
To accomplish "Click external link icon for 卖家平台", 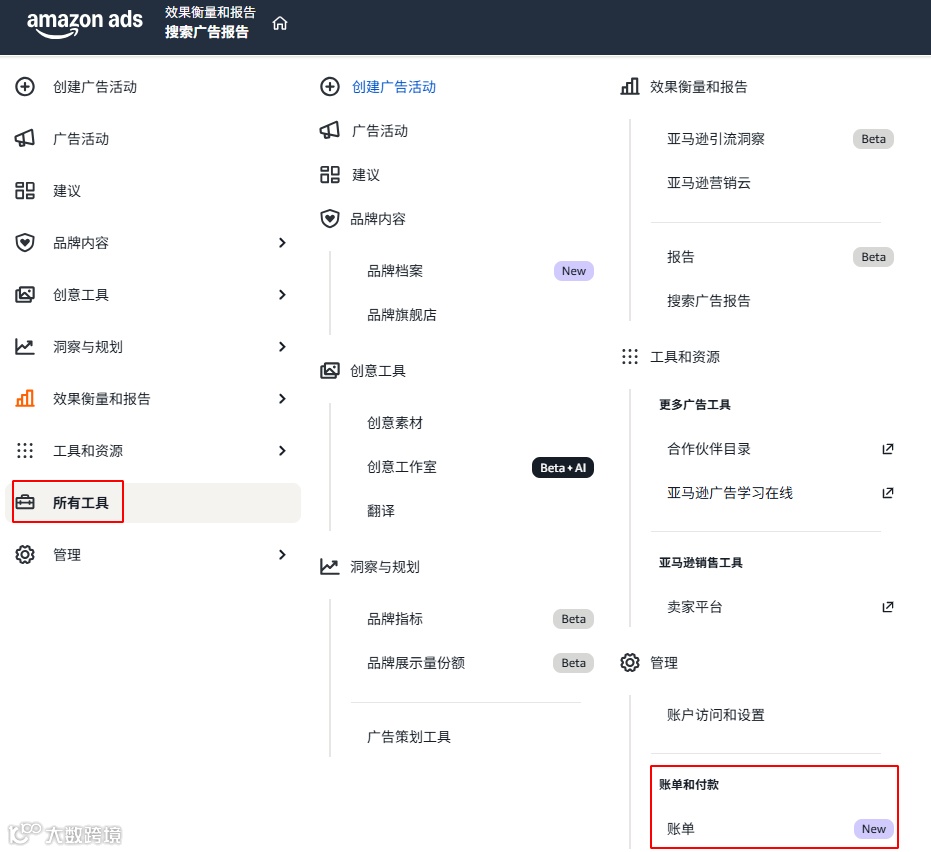I will point(888,607).
